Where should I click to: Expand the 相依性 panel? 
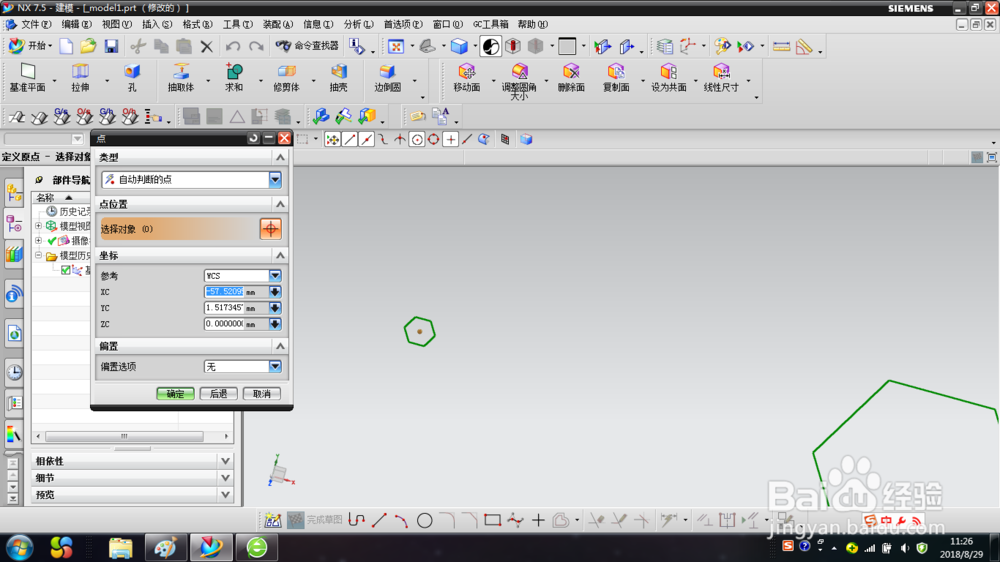pos(225,461)
